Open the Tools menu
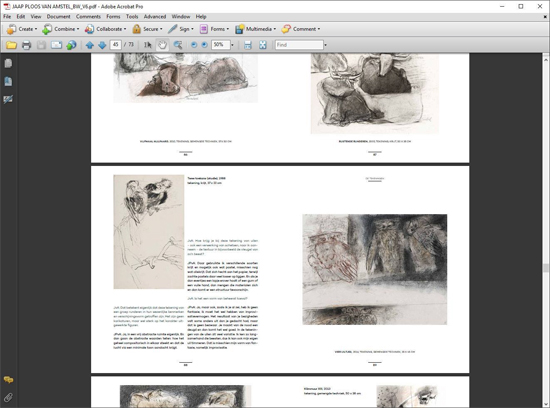Screen dimensions: 550x408 tap(132, 16)
